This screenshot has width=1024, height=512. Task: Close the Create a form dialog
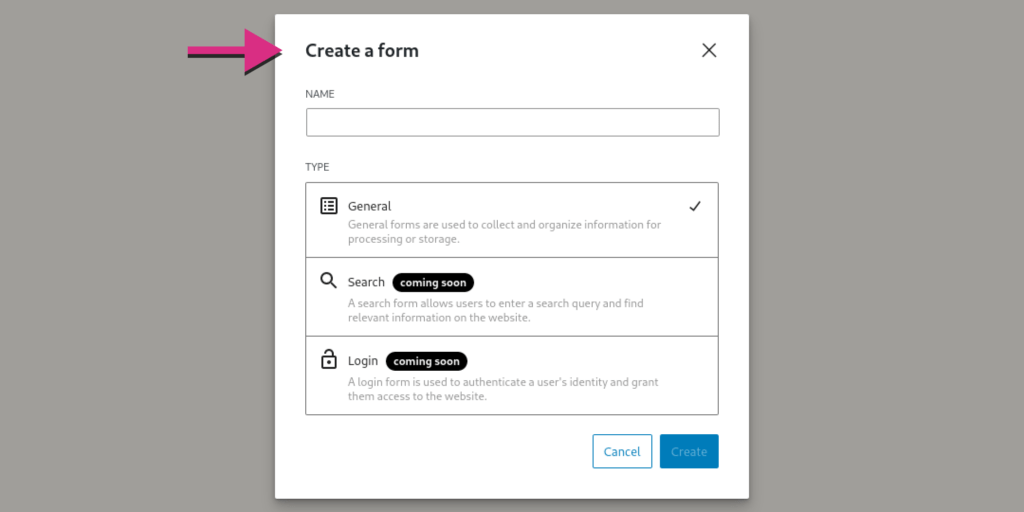coord(709,51)
